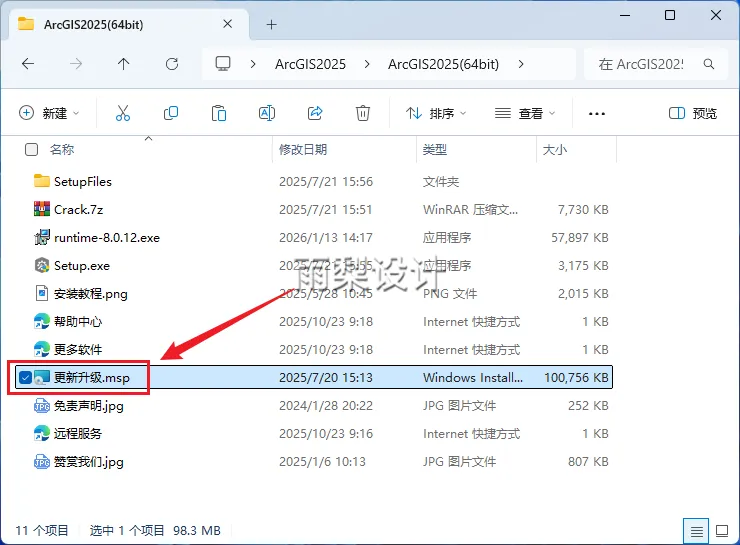Toggle the 预览 preview pane

click(x=693, y=113)
